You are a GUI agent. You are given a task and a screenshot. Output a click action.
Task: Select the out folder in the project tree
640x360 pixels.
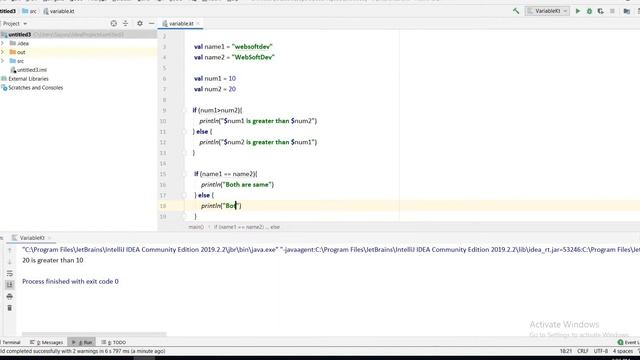[x=21, y=52]
